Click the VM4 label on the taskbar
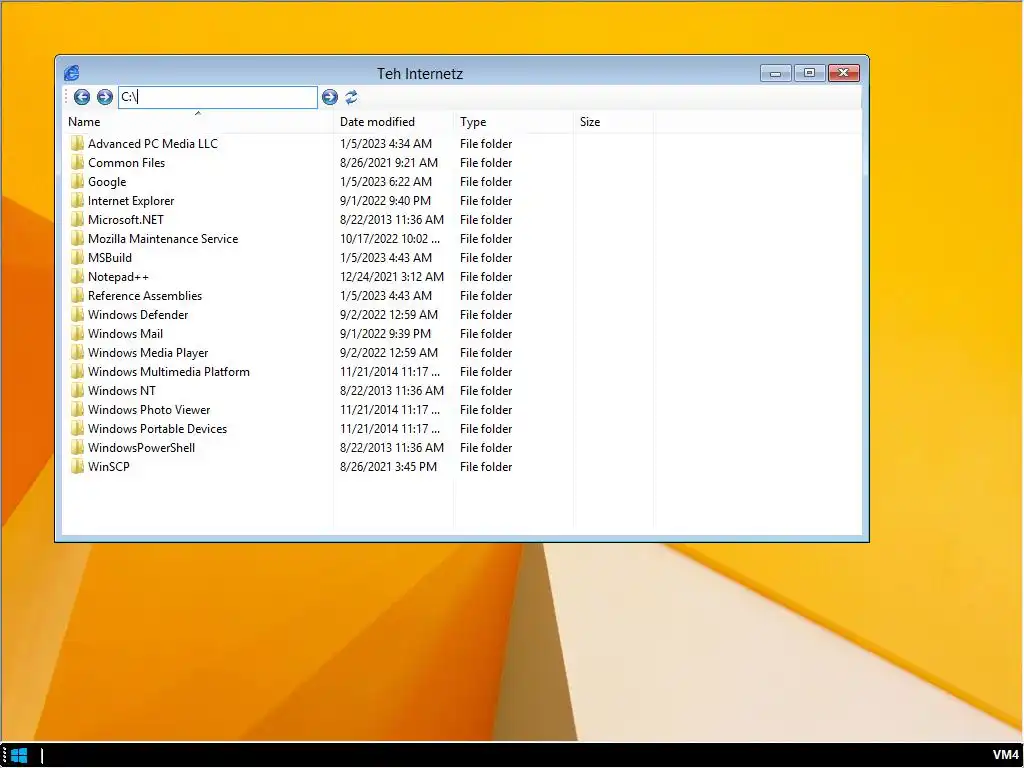This screenshot has height=768, width=1024. point(1006,755)
